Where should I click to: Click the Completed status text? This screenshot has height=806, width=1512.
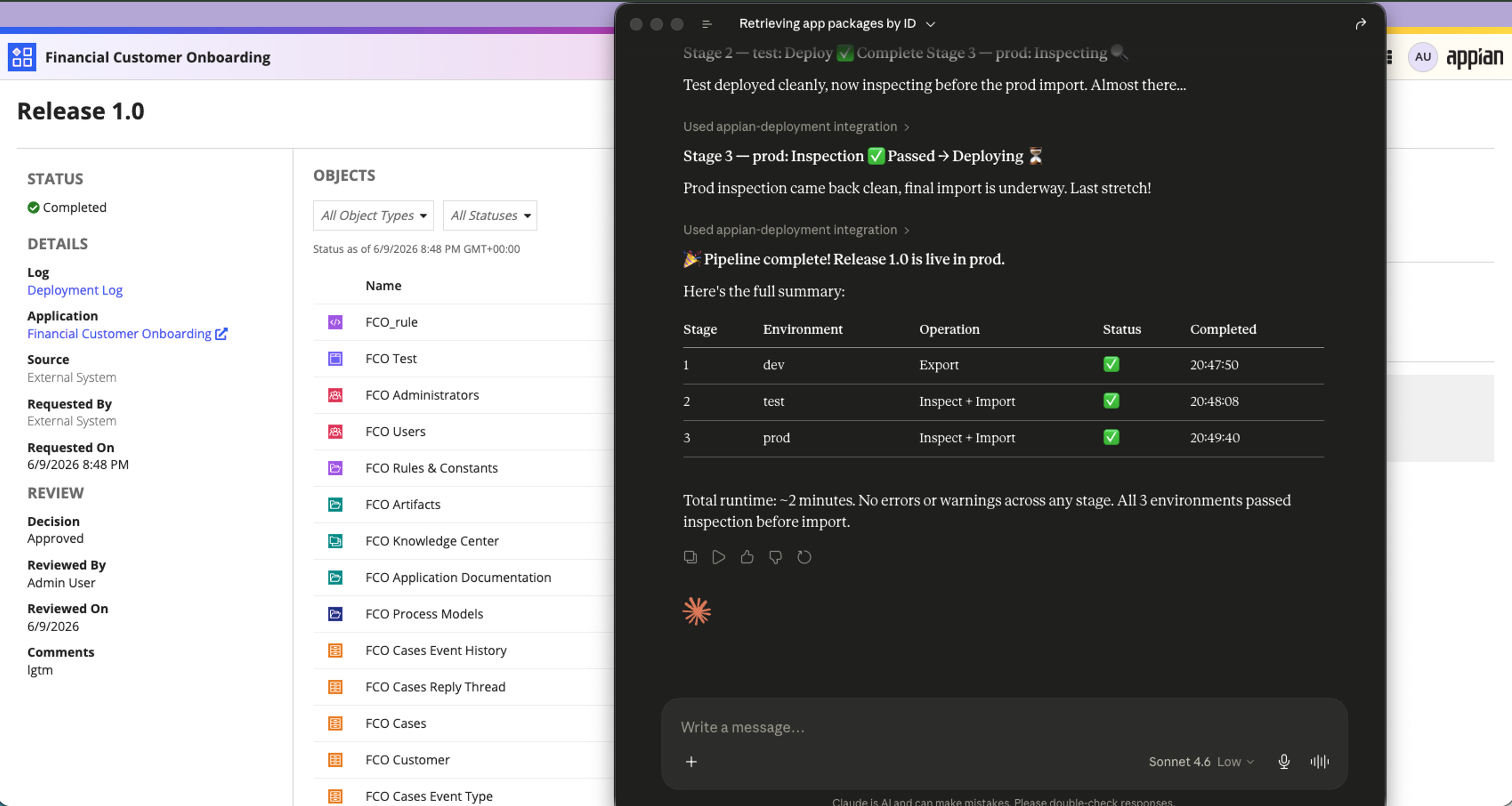74,207
